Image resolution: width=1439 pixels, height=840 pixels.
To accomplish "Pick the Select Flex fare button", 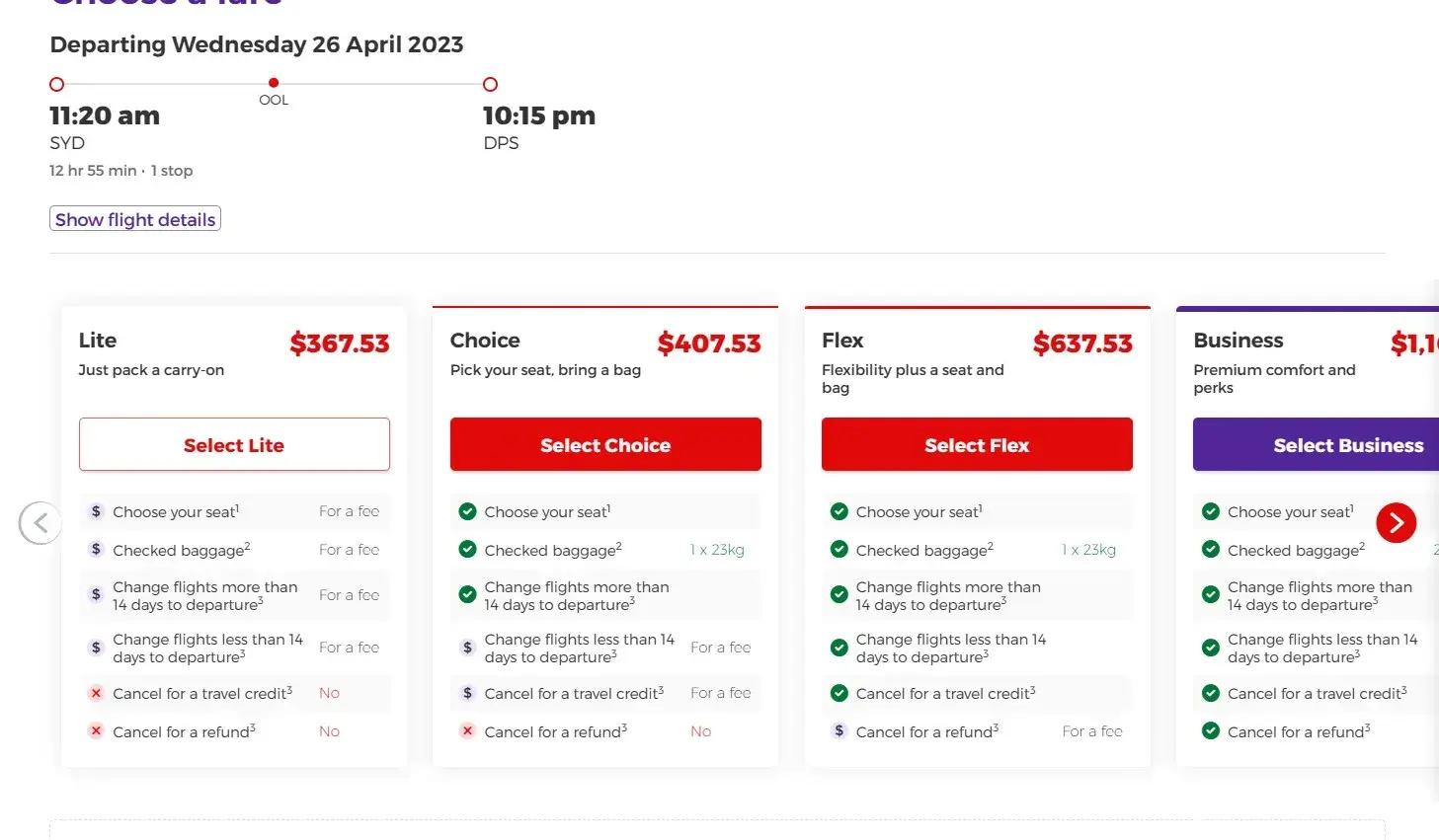I will [x=977, y=445].
